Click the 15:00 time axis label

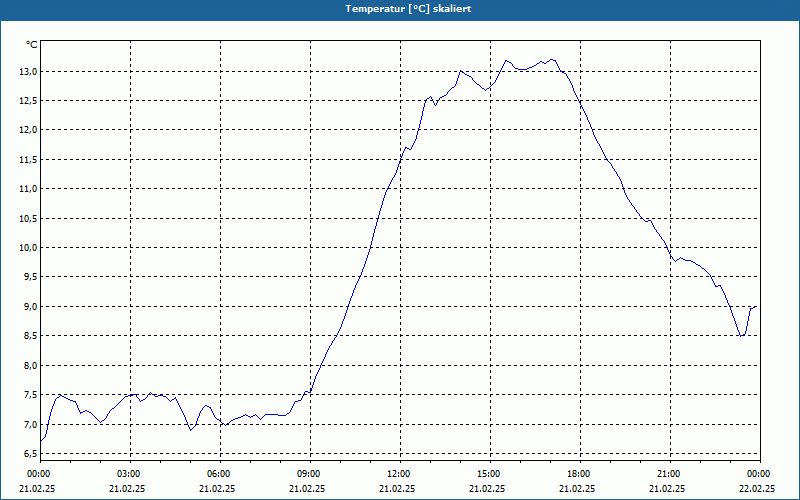click(490, 474)
